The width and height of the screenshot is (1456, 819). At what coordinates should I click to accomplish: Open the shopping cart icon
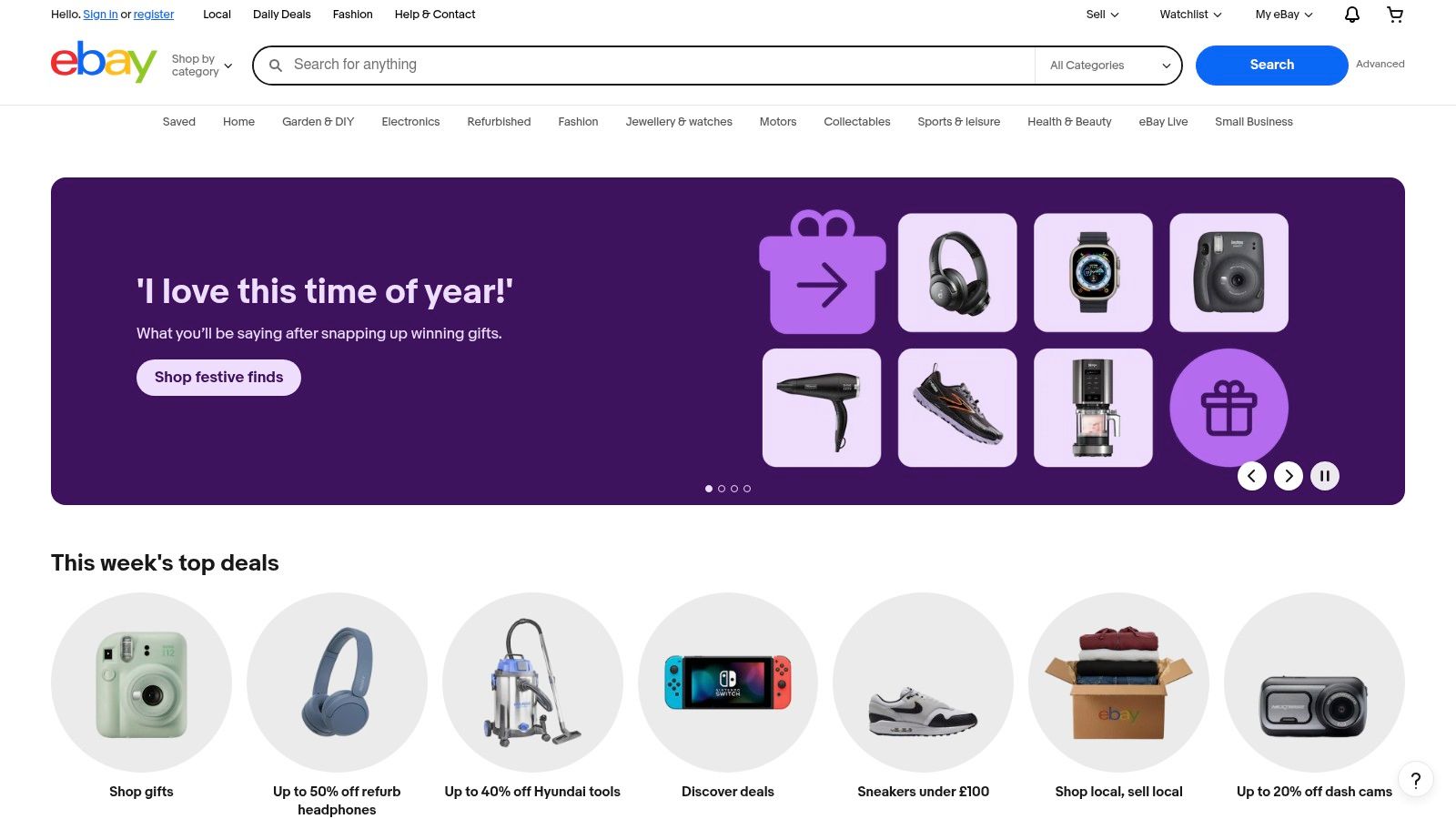tap(1395, 15)
